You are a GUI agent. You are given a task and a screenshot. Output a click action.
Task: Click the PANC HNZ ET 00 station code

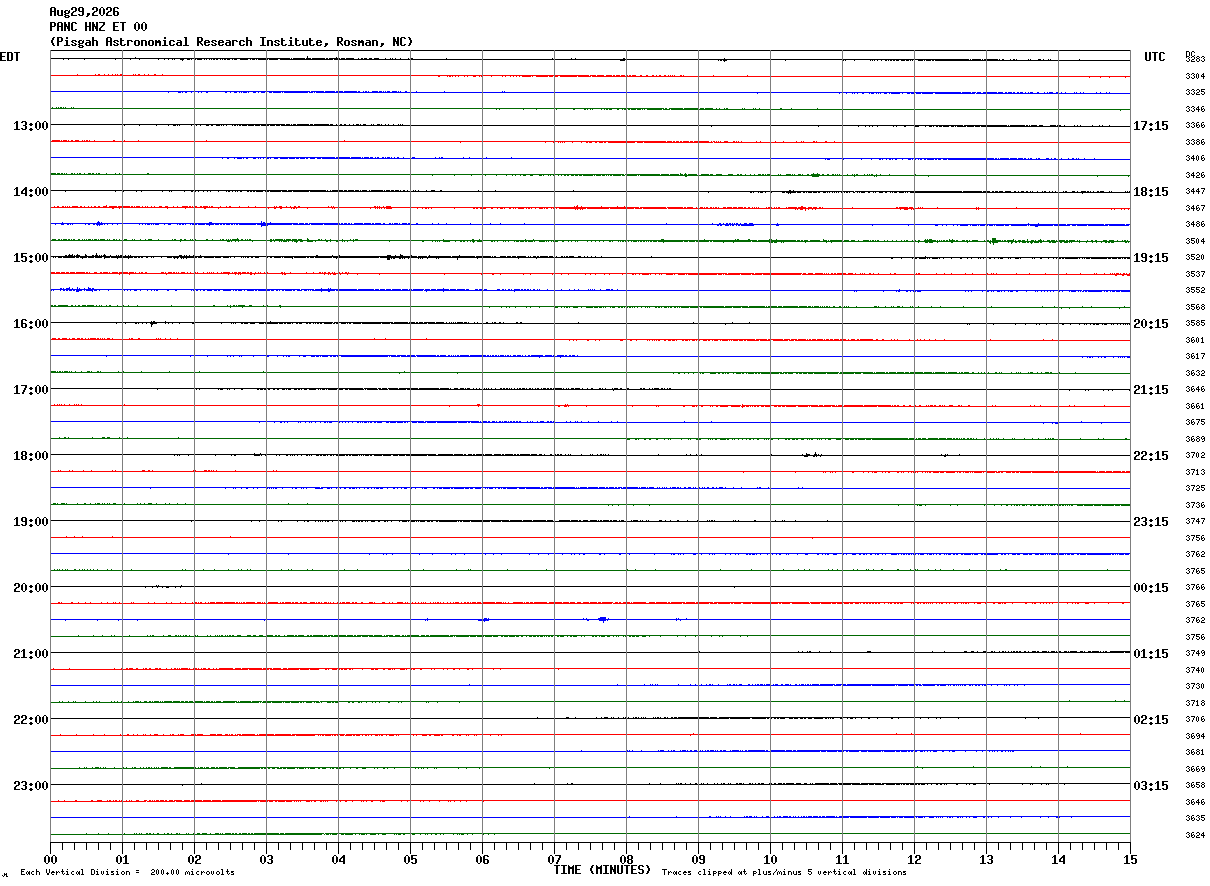(98, 27)
